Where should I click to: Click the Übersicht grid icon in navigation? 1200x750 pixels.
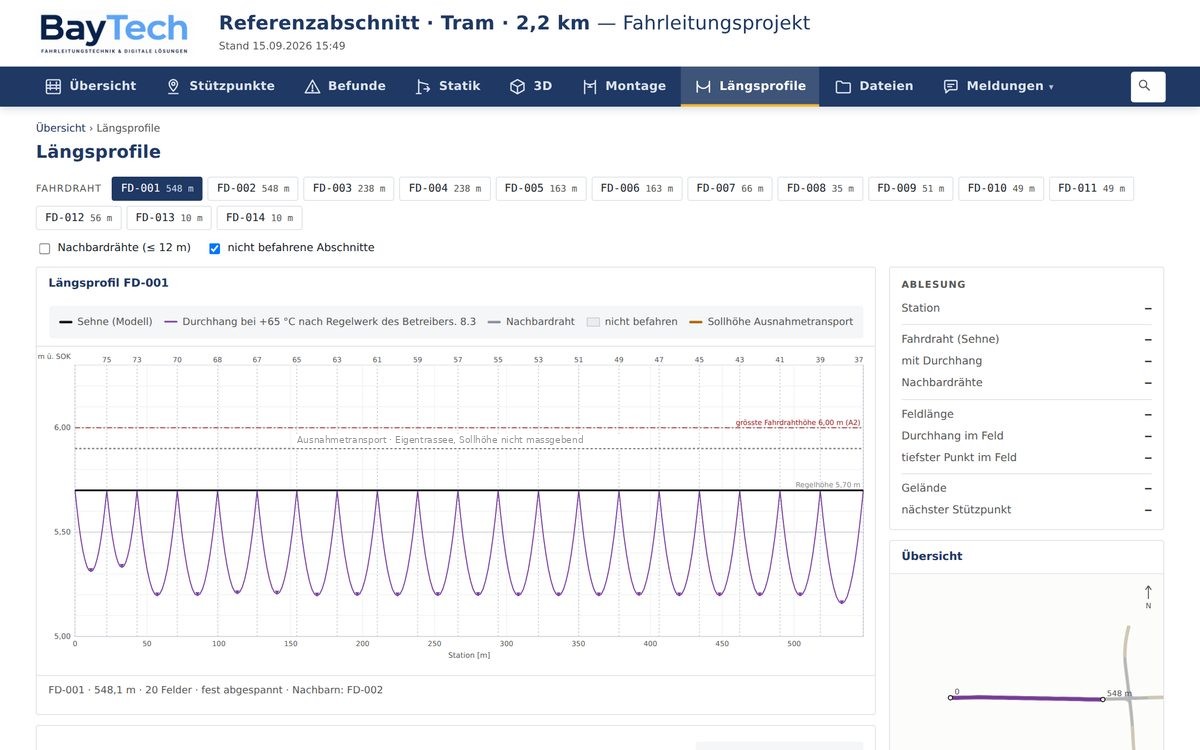click(53, 86)
